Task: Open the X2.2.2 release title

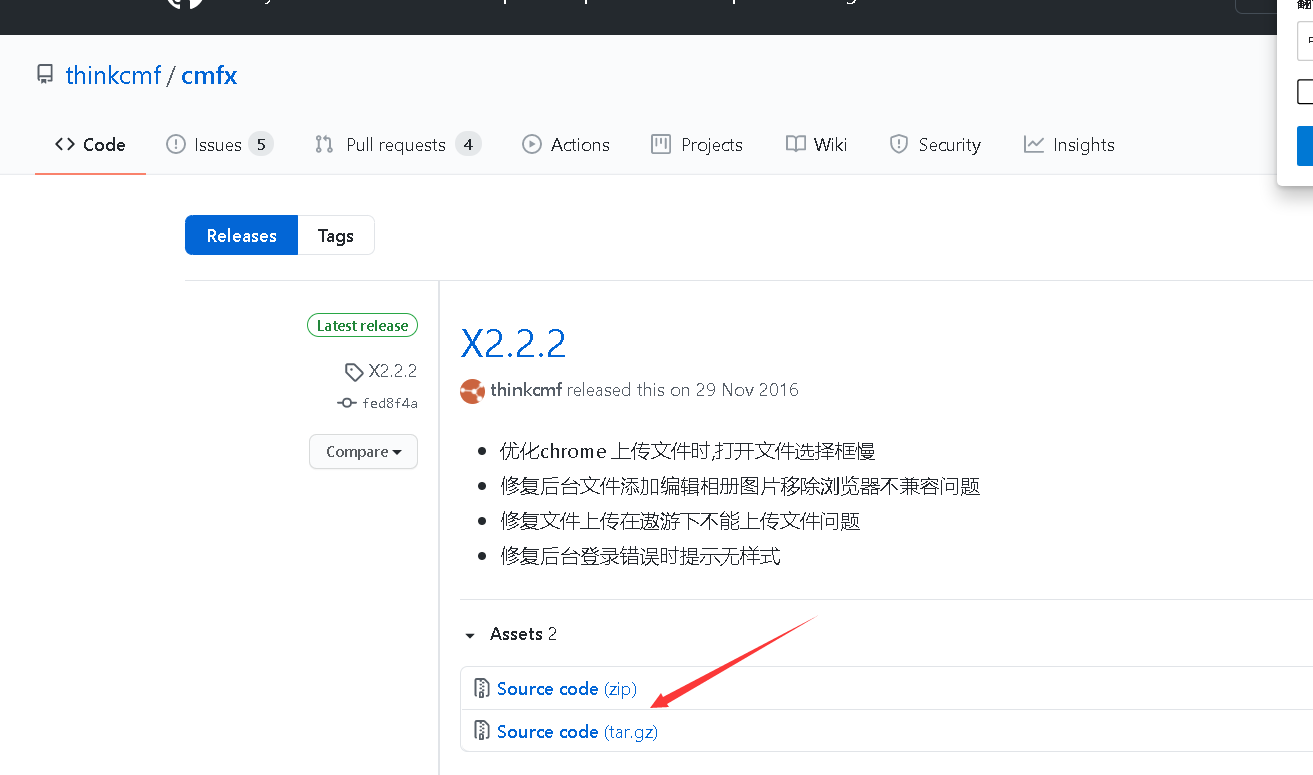Action: (x=513, y=344)
